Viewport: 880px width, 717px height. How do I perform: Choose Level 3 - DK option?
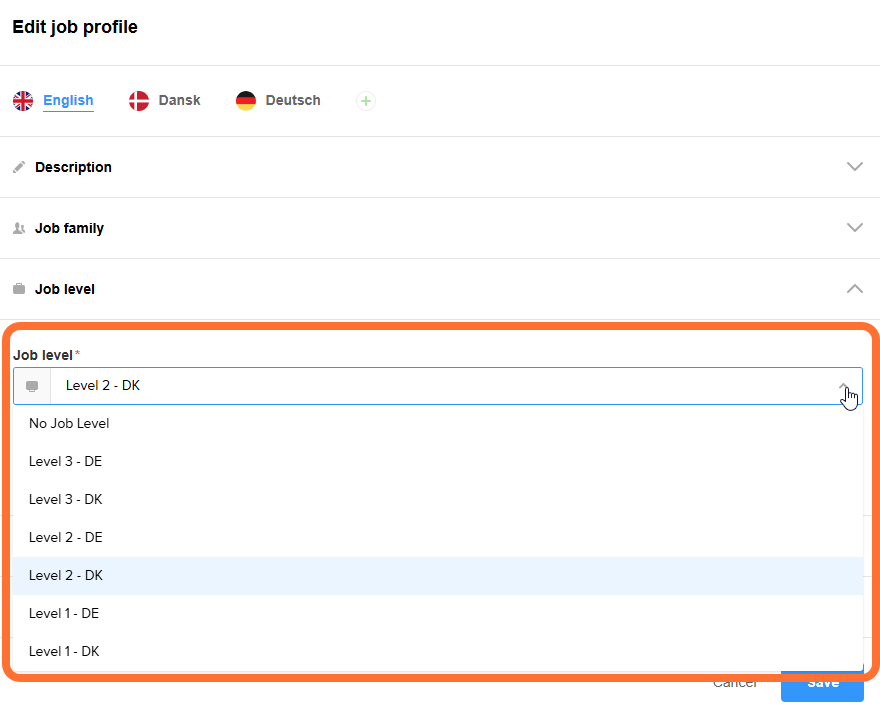[438, 500]
